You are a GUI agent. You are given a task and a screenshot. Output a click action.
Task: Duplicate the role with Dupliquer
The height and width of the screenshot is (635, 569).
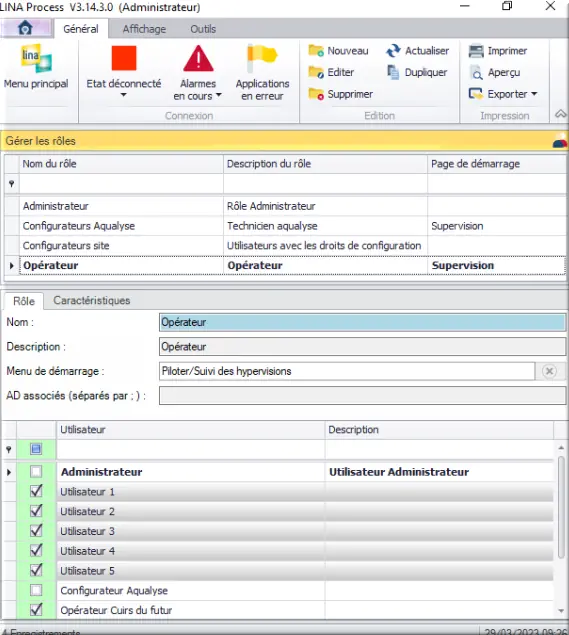tap(417, 72)
